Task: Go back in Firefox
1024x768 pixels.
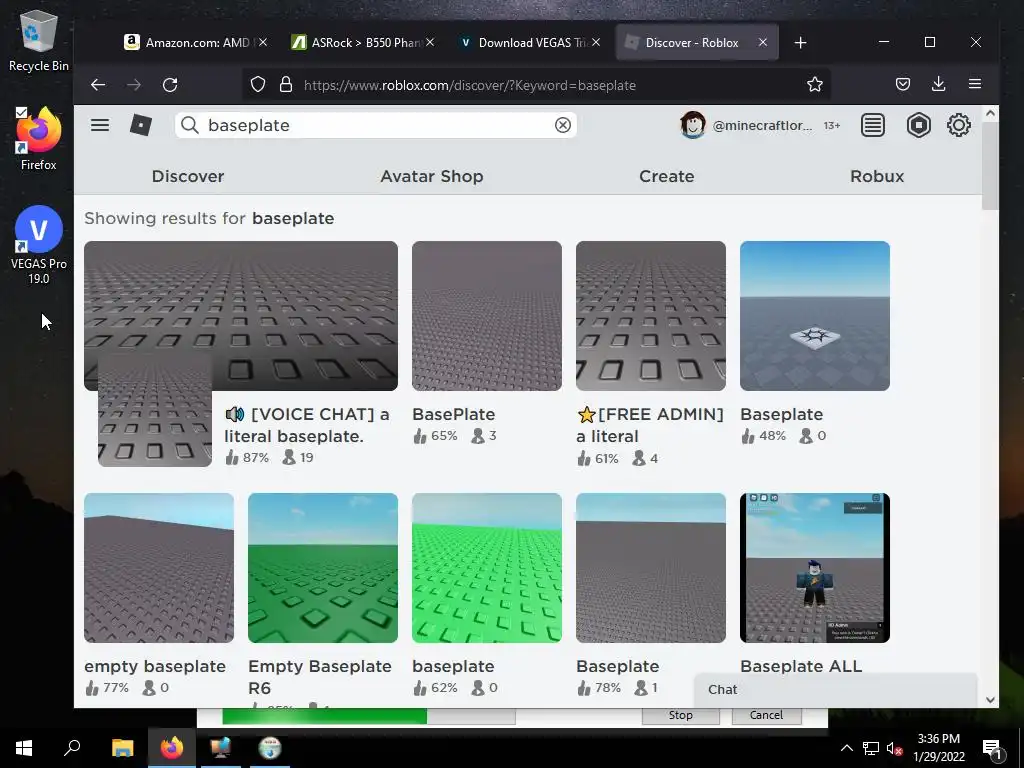Action: (x=98, y=85)
